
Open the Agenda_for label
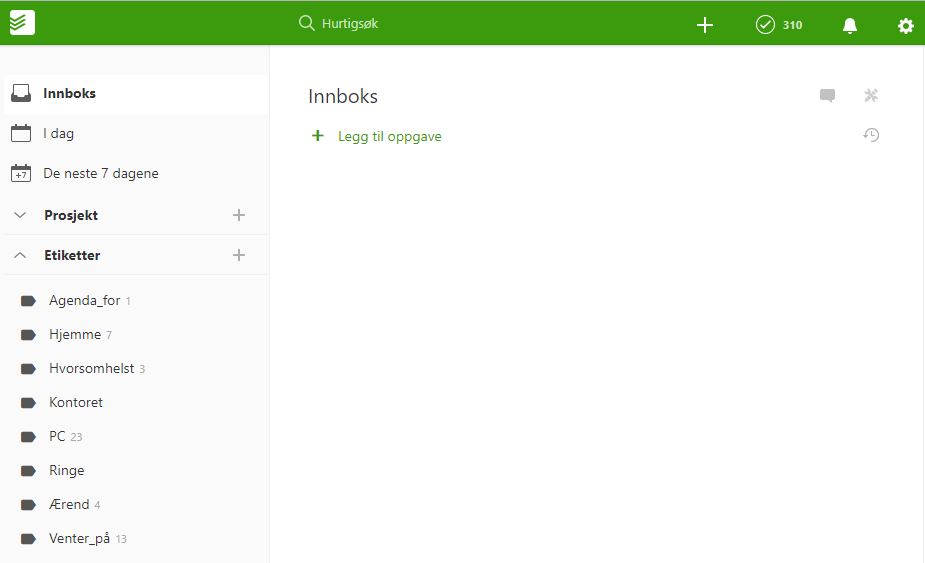coord(84,300)
